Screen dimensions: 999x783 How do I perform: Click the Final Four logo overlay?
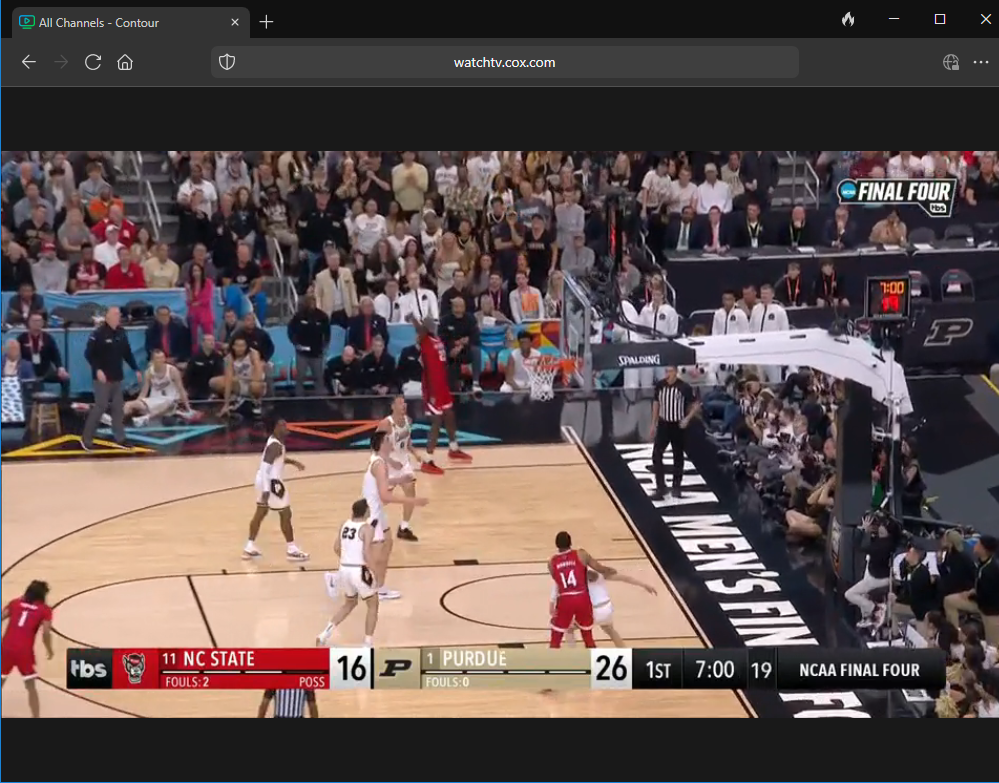pyautogui.click(x=896, y=196)
